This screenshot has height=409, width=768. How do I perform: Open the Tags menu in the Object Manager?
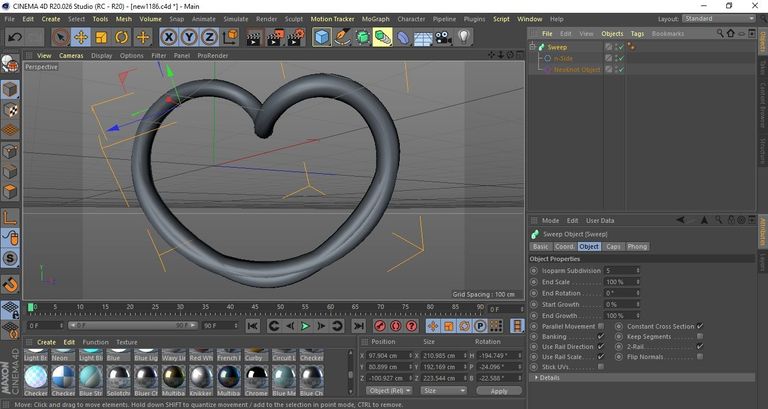click(637, 34)
